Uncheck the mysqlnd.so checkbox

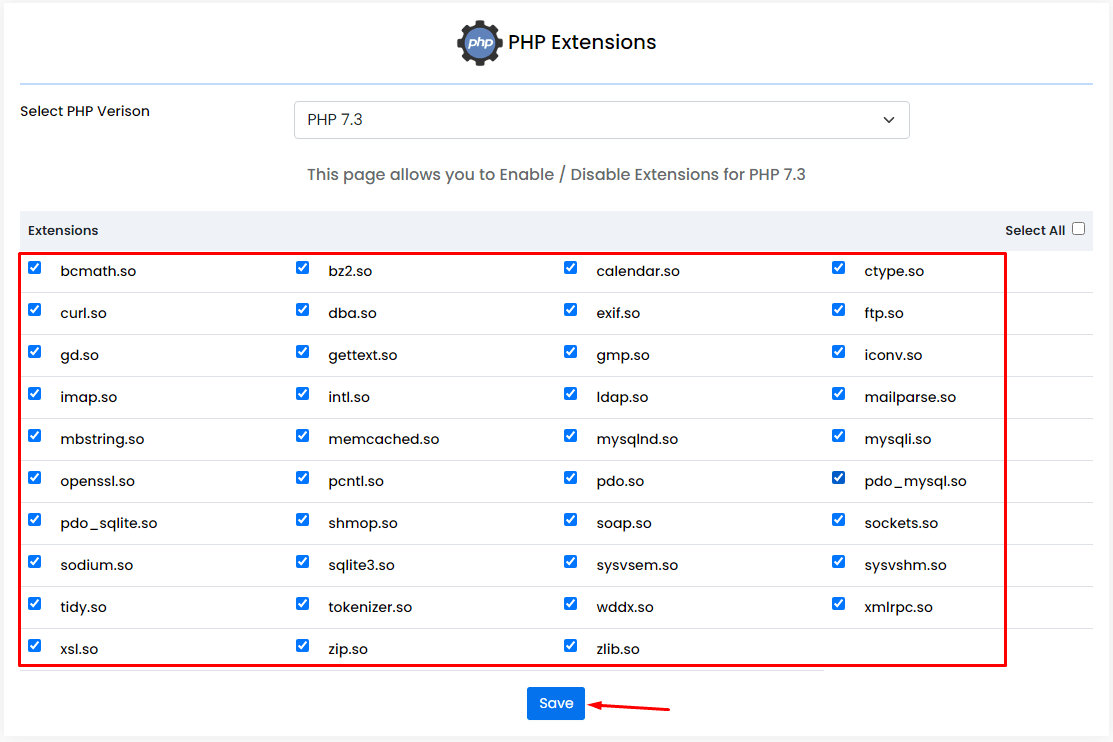pos(571,435)
